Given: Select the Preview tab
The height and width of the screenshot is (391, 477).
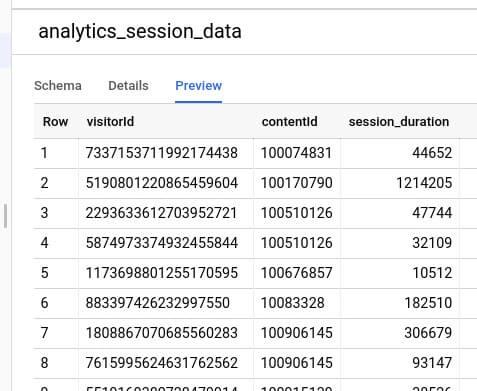Looking at the screenshot, I should [198, 86].
